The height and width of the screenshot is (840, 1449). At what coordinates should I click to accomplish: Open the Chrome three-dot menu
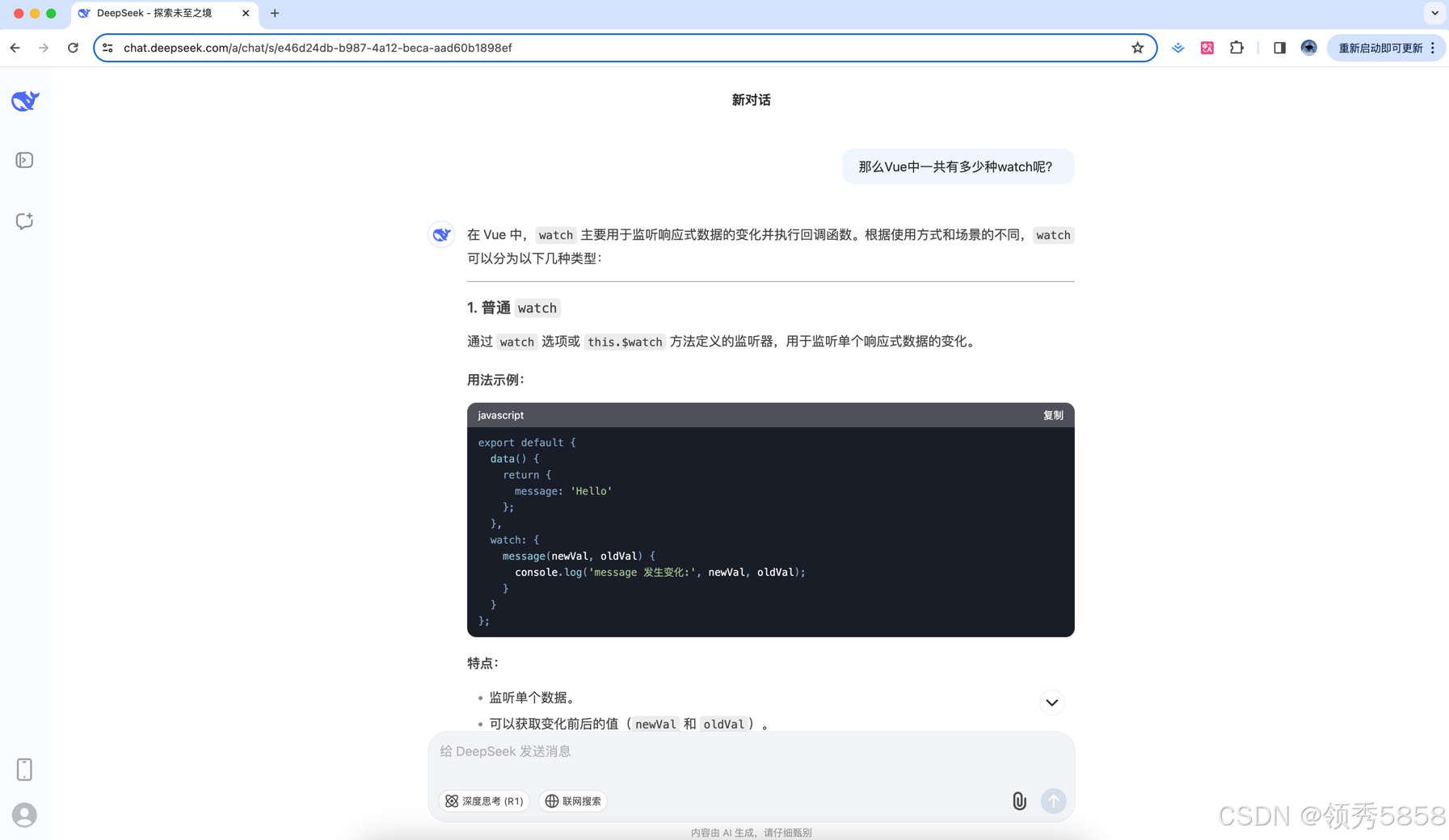pos(1433,48)
